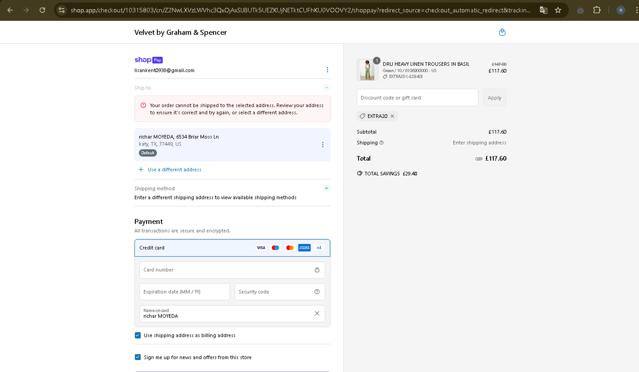The height and width of the screenshot is (372, 639).
Task: Click the shipping error message text
Action: coord(237,109)
